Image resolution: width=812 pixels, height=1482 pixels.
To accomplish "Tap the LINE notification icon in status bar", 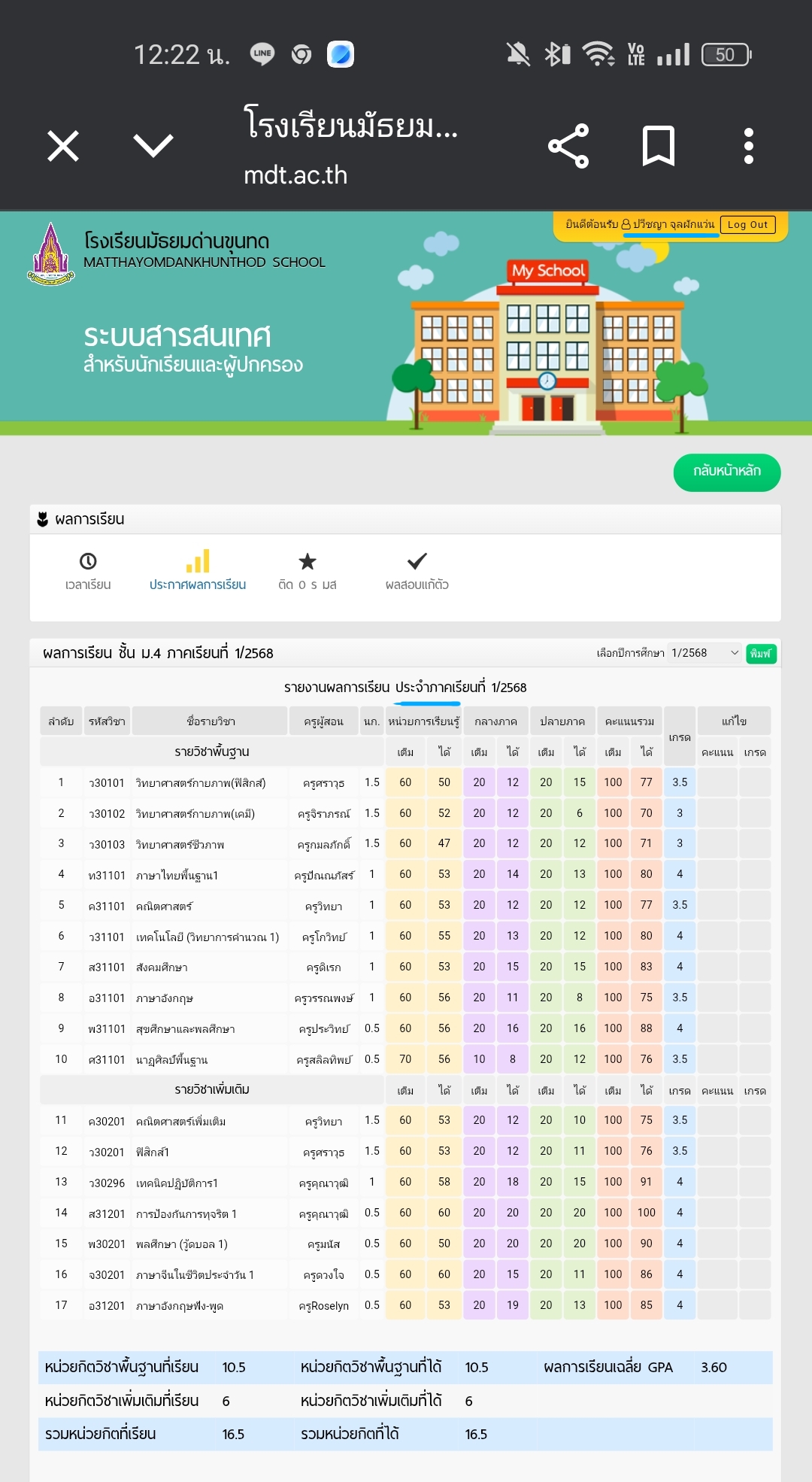I will pyautogui.click(x=262, y=54).
